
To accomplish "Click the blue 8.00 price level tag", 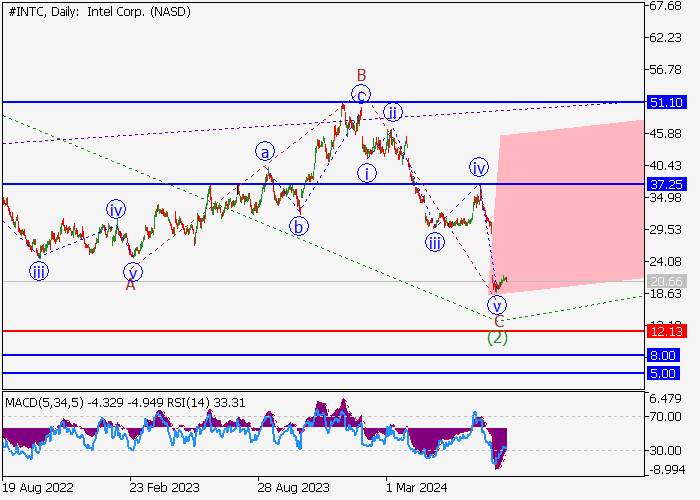I will (663, 355).
